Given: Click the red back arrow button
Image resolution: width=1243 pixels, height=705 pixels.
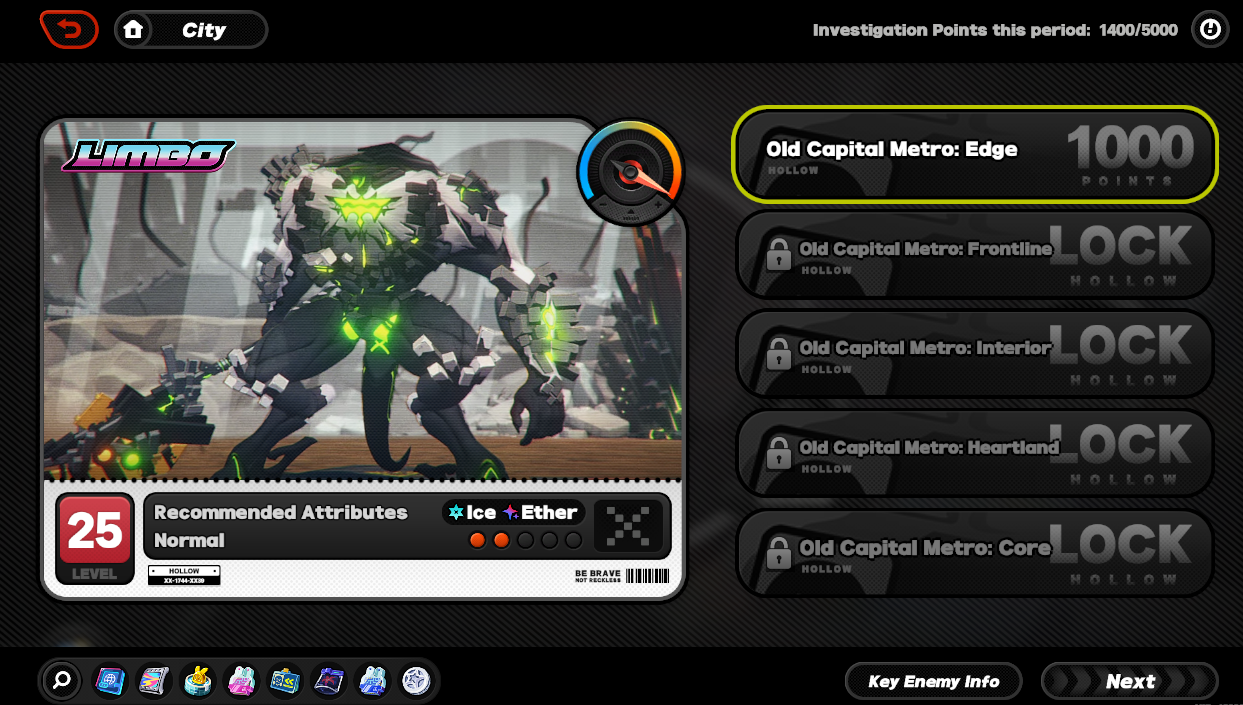Looking at the screenshot, I should (x=68, y=30).
